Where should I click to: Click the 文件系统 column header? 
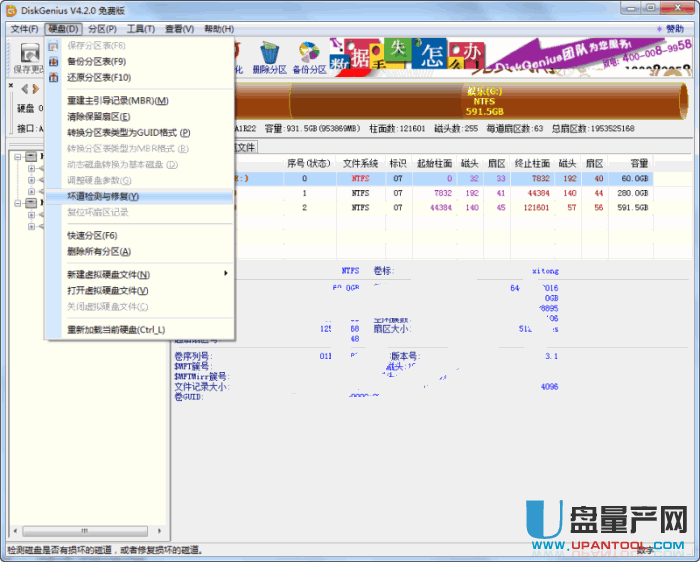pyautogui.click(x=360, y=163)
